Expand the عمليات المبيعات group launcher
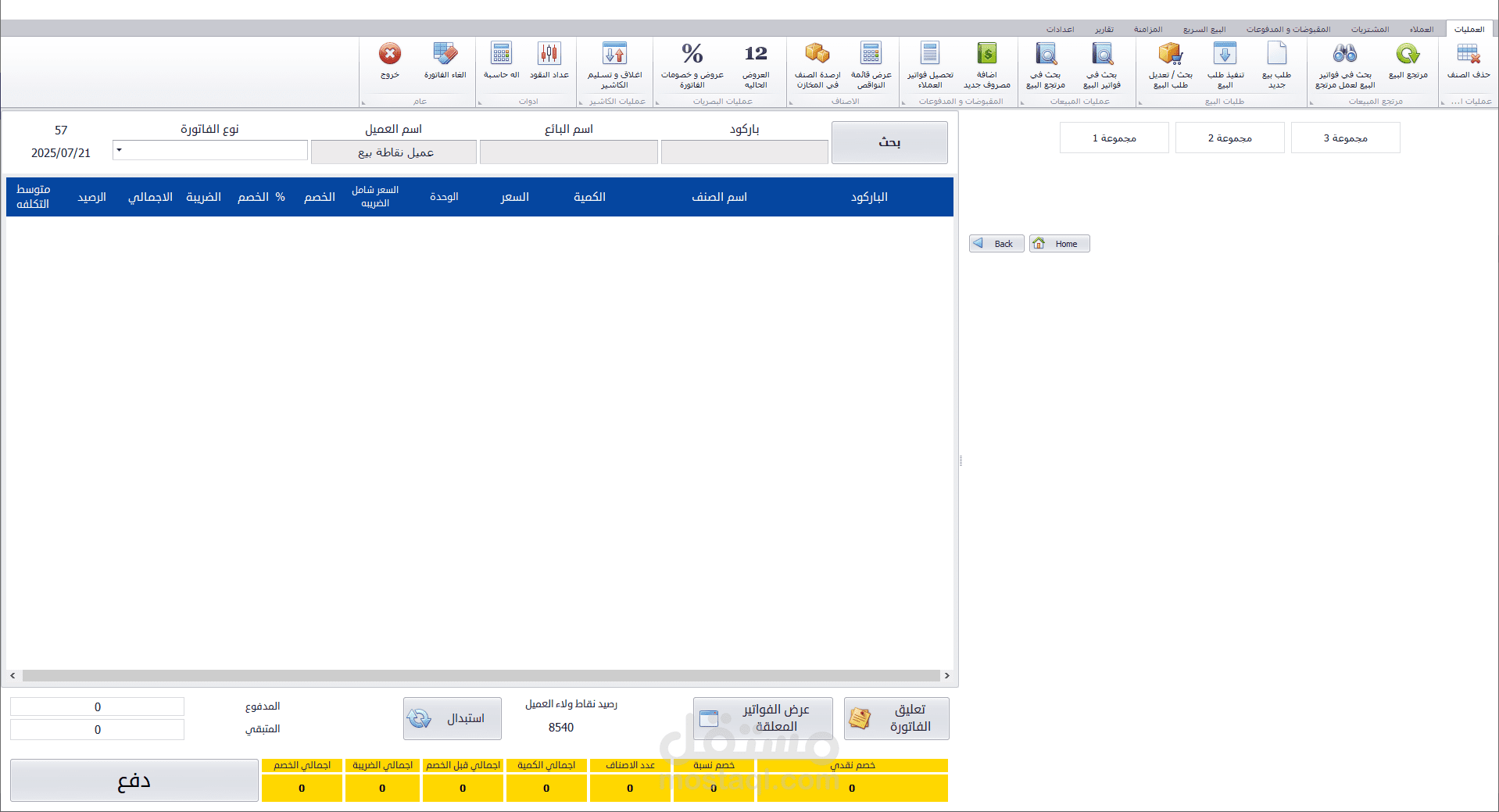 point(1022,102)
